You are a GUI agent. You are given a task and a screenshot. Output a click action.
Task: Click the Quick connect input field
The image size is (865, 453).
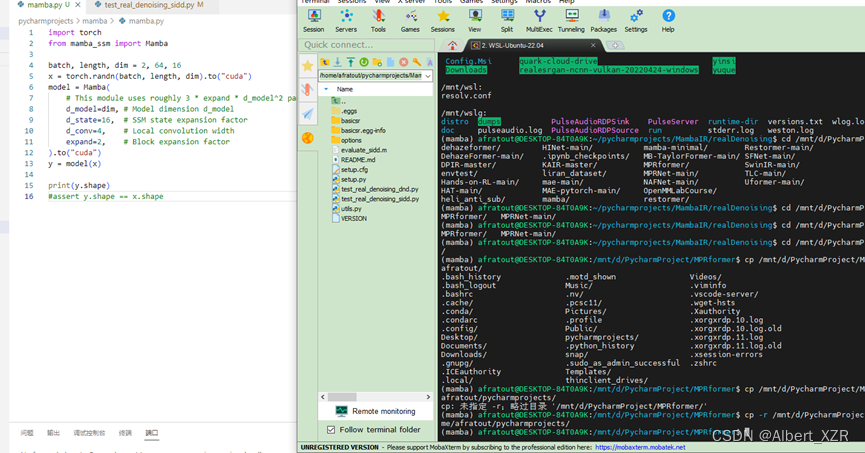(367, 45)
